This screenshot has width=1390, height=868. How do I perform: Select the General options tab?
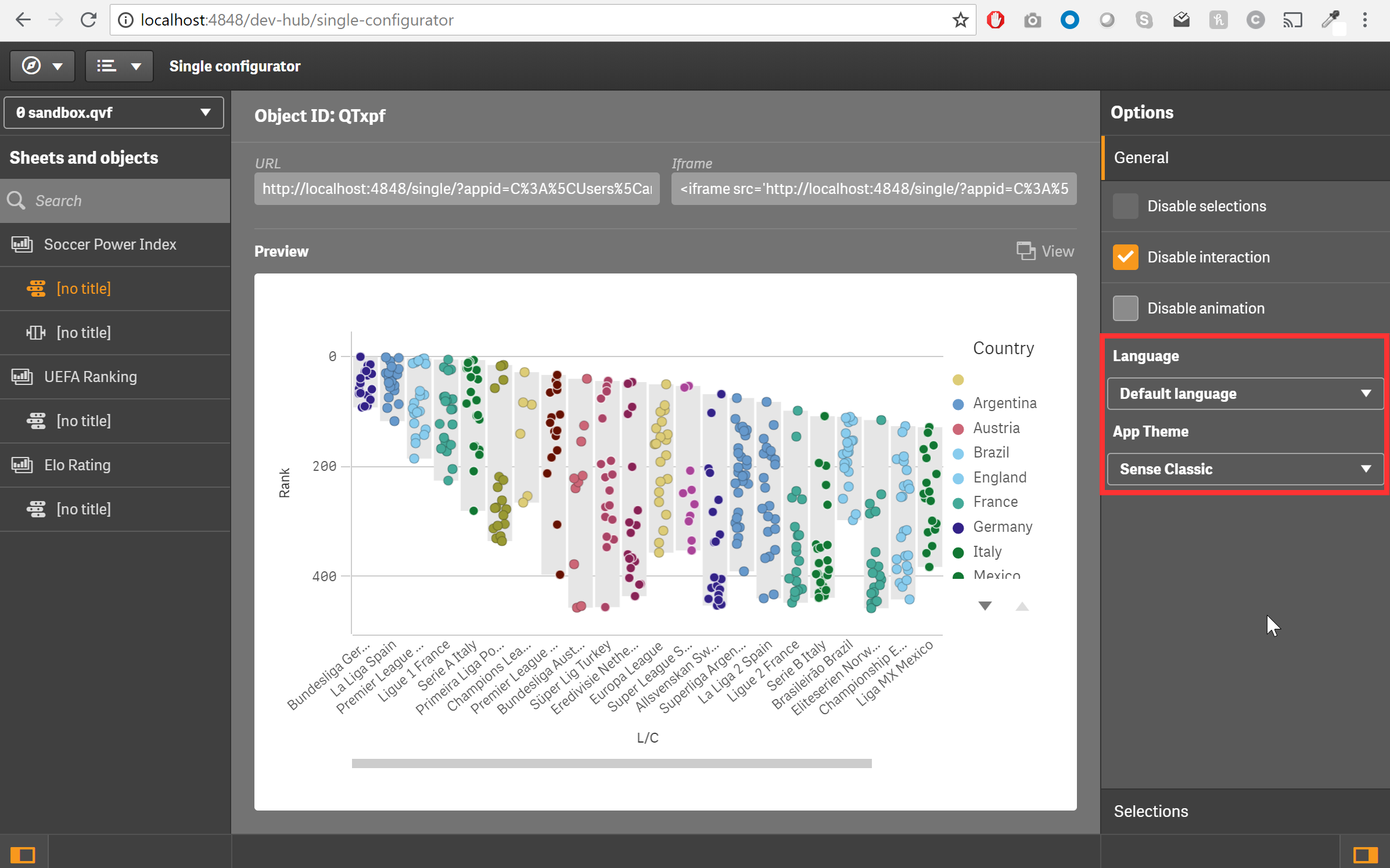click(x=1141, y=157)
